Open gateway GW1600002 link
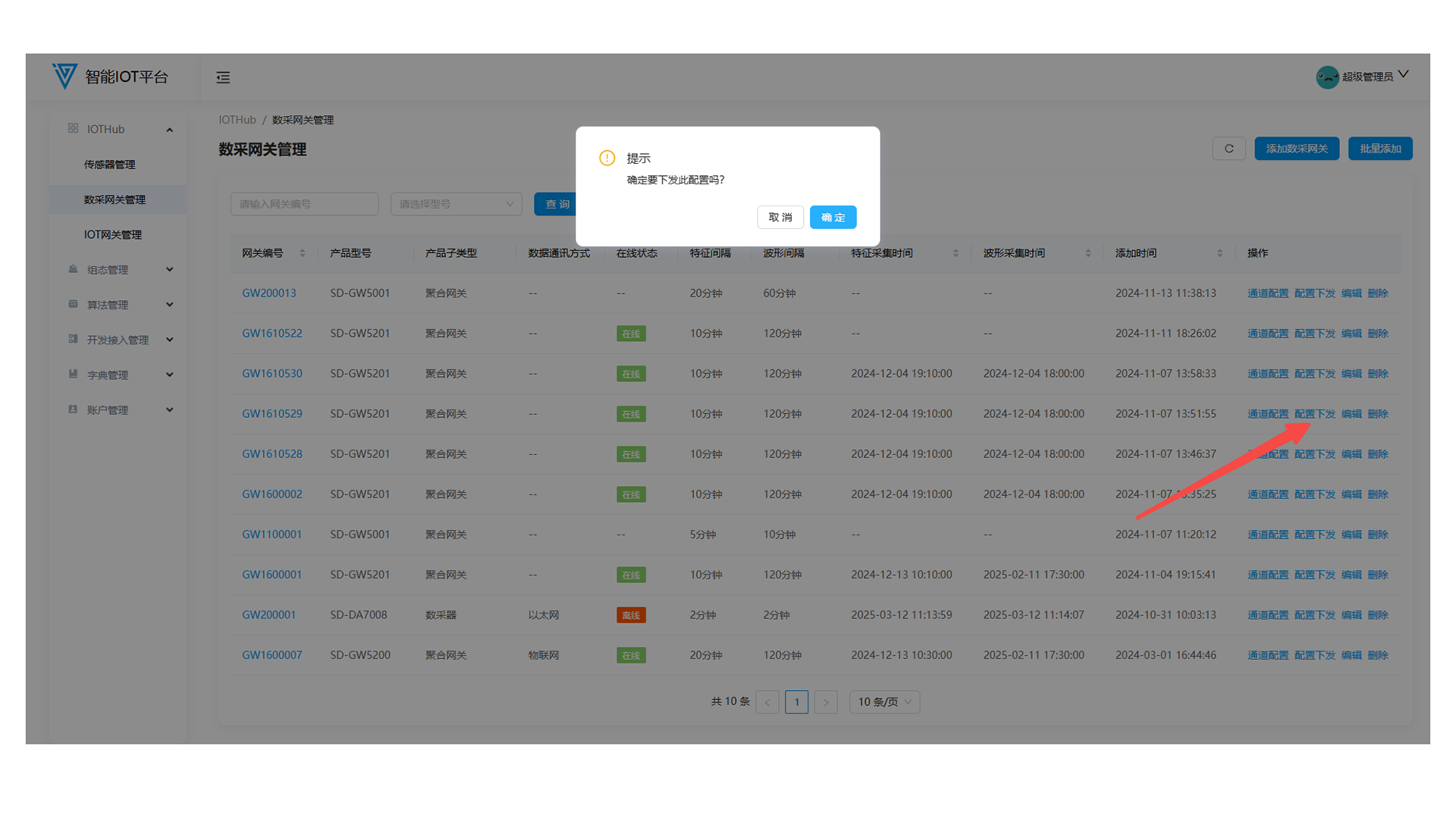 coord(272,494)
